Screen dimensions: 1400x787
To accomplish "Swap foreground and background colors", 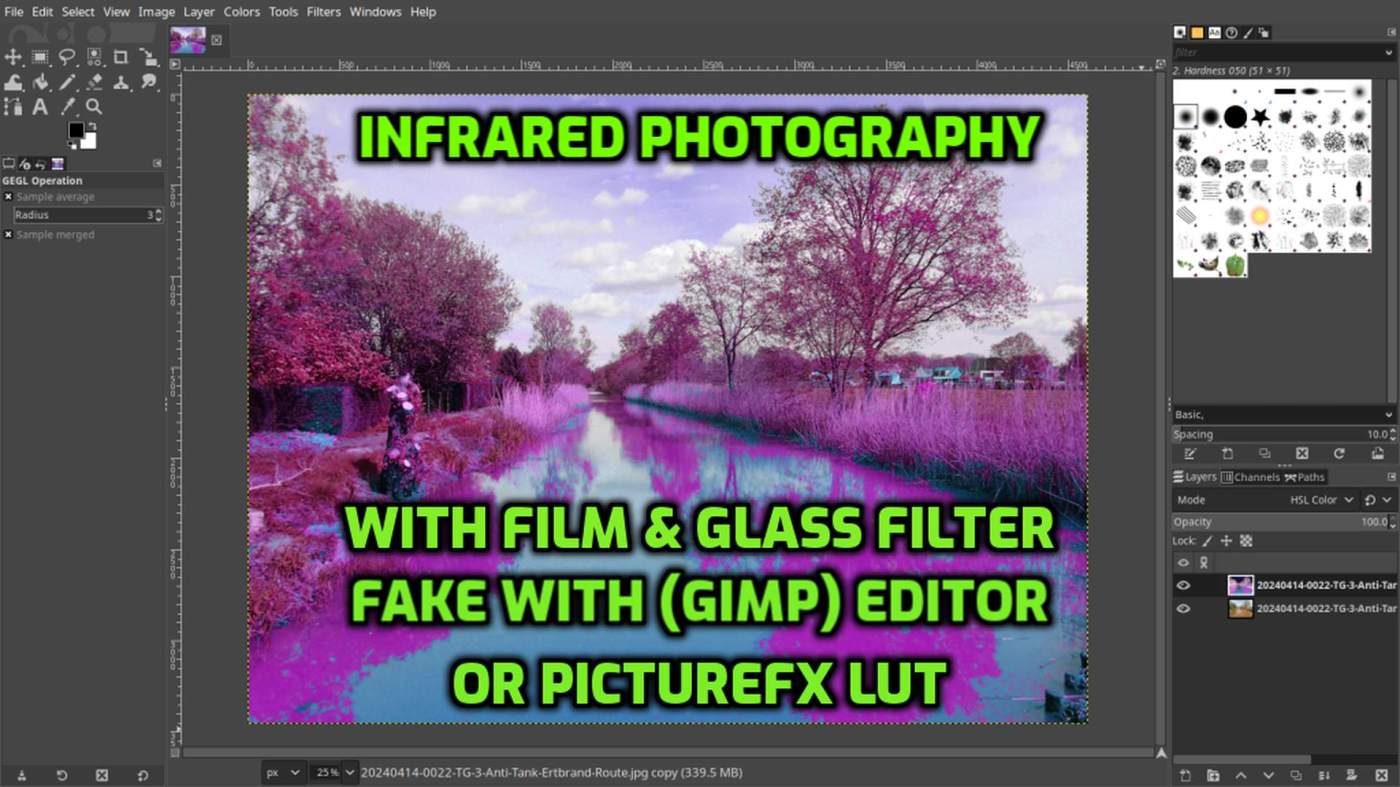I will (x=92, y=126).
